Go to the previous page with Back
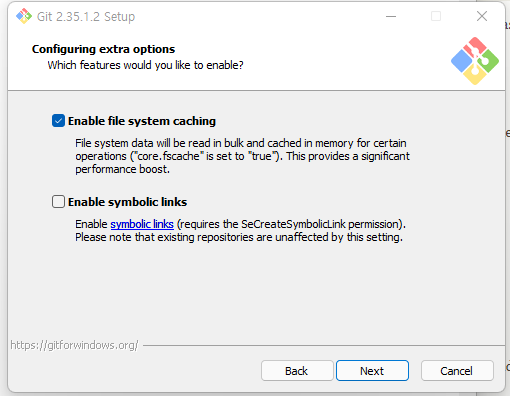This screenshot has height=396, width=510. pyautogui.click(x=297, y=370)
